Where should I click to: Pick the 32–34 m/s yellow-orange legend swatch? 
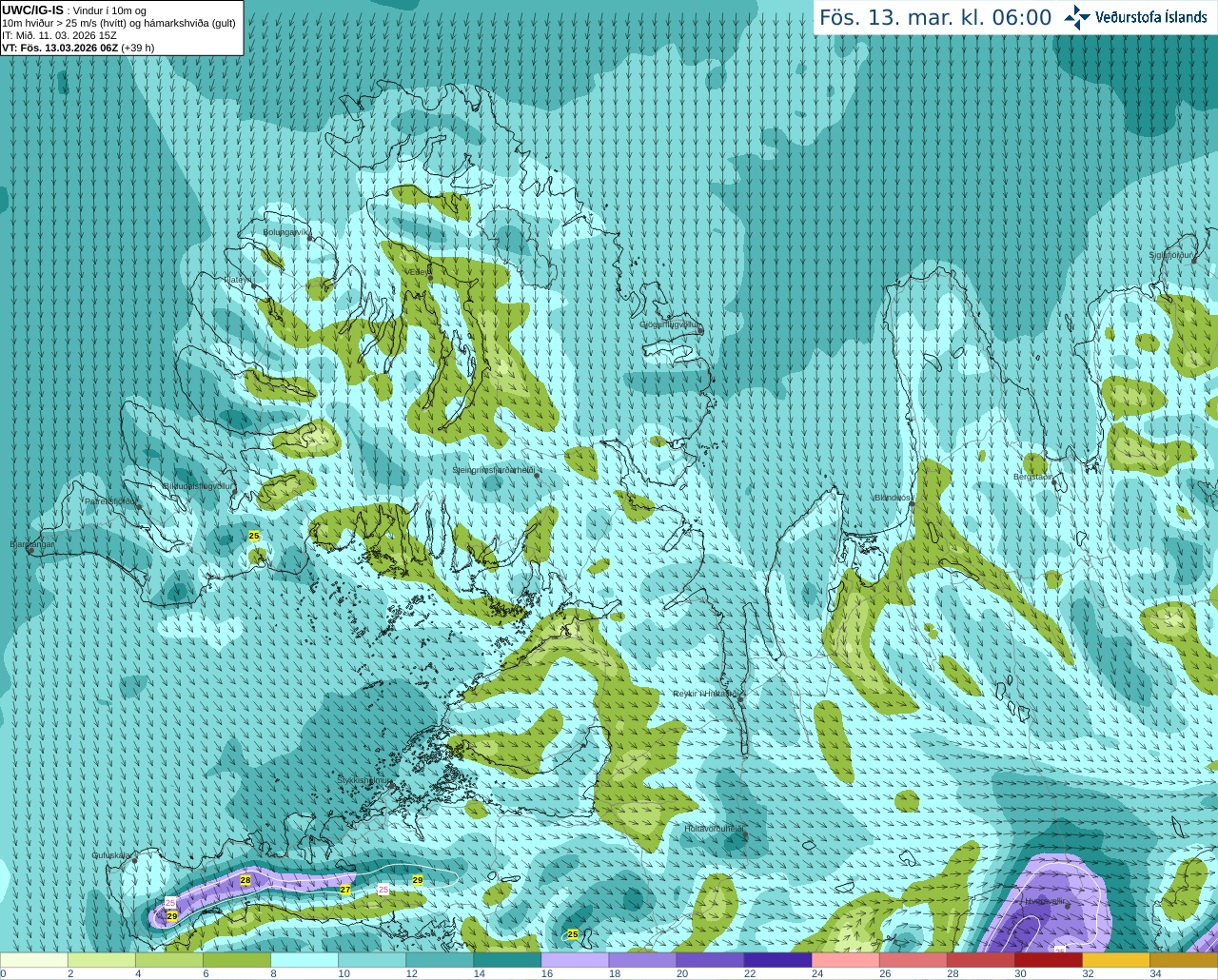pyautogui.click(x=1115, y=960)
